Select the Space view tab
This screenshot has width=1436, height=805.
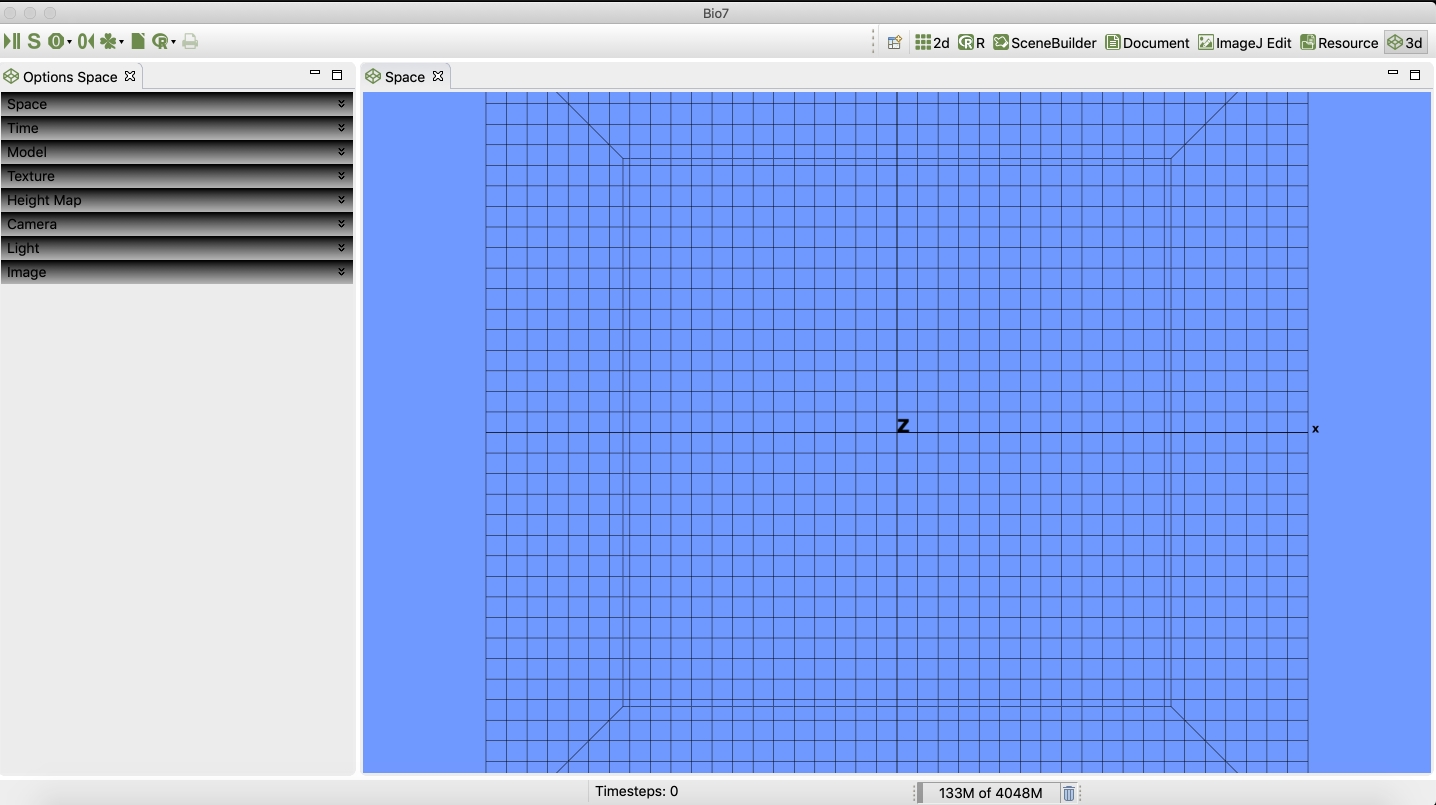coord(404,77)
